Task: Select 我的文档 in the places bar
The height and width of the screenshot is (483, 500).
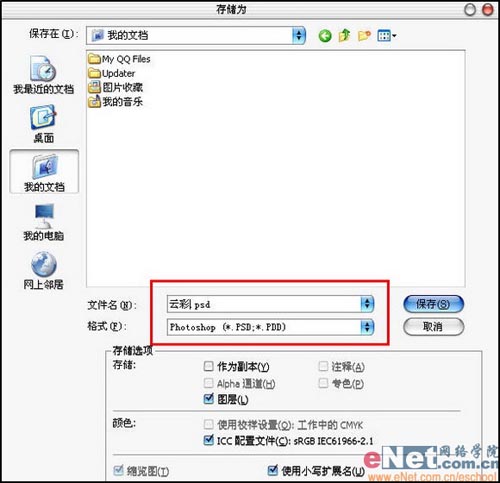Action: tap(44, 172)
